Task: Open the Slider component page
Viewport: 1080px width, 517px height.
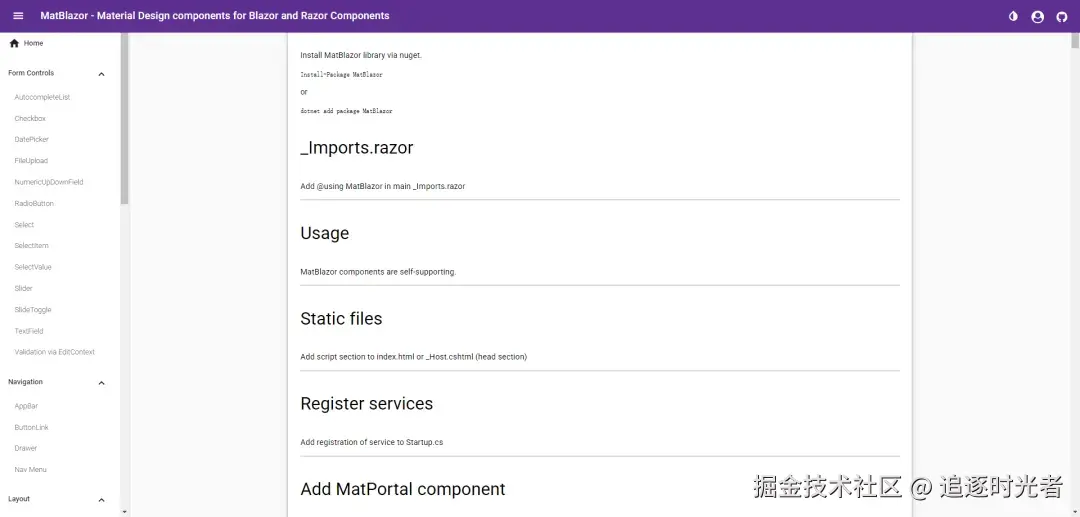Action: click(x=23, y=288)
